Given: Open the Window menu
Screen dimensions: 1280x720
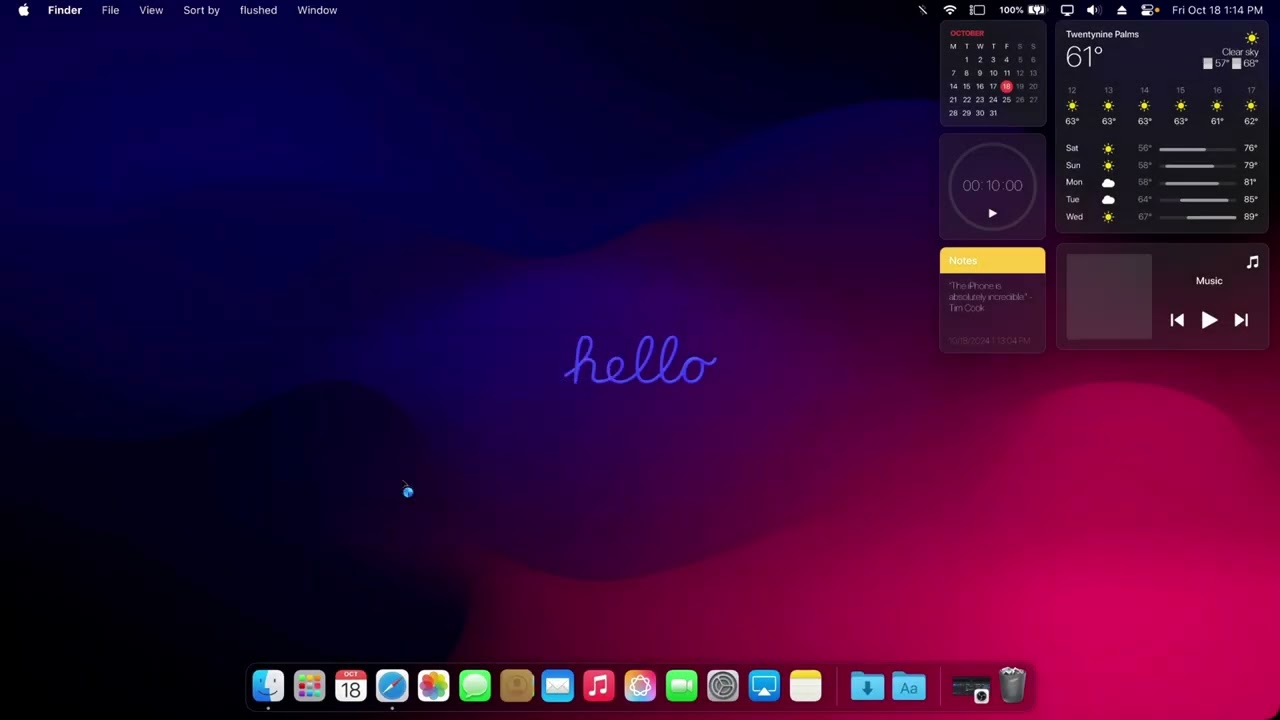Looking at the screenshot, I should point(317,10).
